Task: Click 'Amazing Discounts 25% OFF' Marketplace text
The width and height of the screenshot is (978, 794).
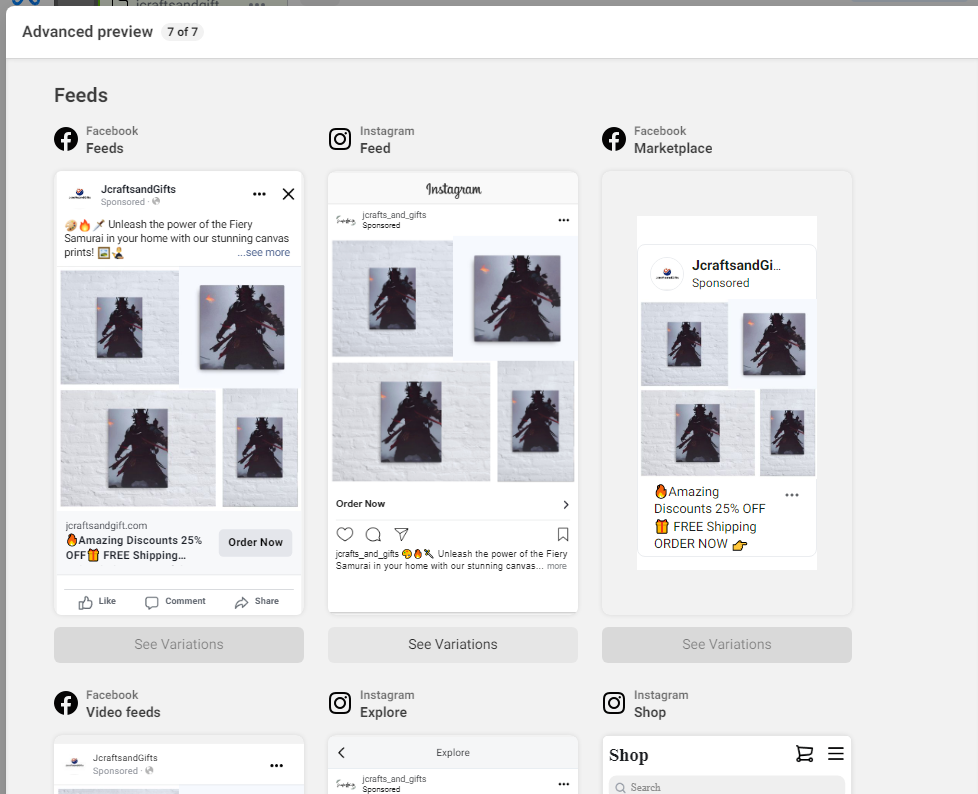Action: pyautogui.click(x=710, y=500)
